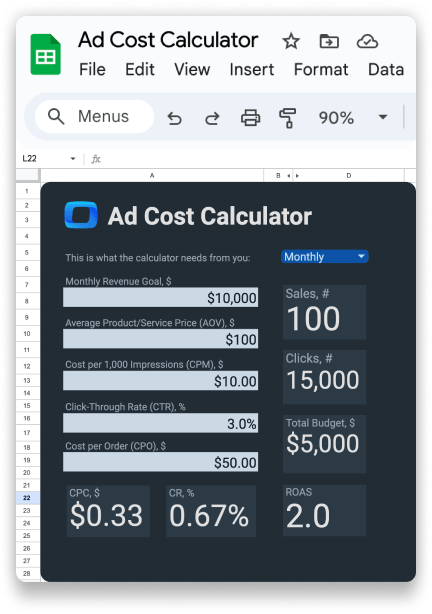Check cloud save status icon
This screenshot has width=432, height=614.
pyautogui.click(x=367, y=41)
